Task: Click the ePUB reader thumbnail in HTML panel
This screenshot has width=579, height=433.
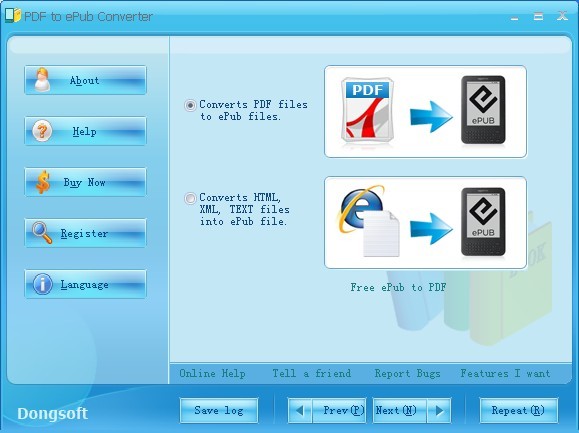Action: pyautogui.click(x=483, y=222)
